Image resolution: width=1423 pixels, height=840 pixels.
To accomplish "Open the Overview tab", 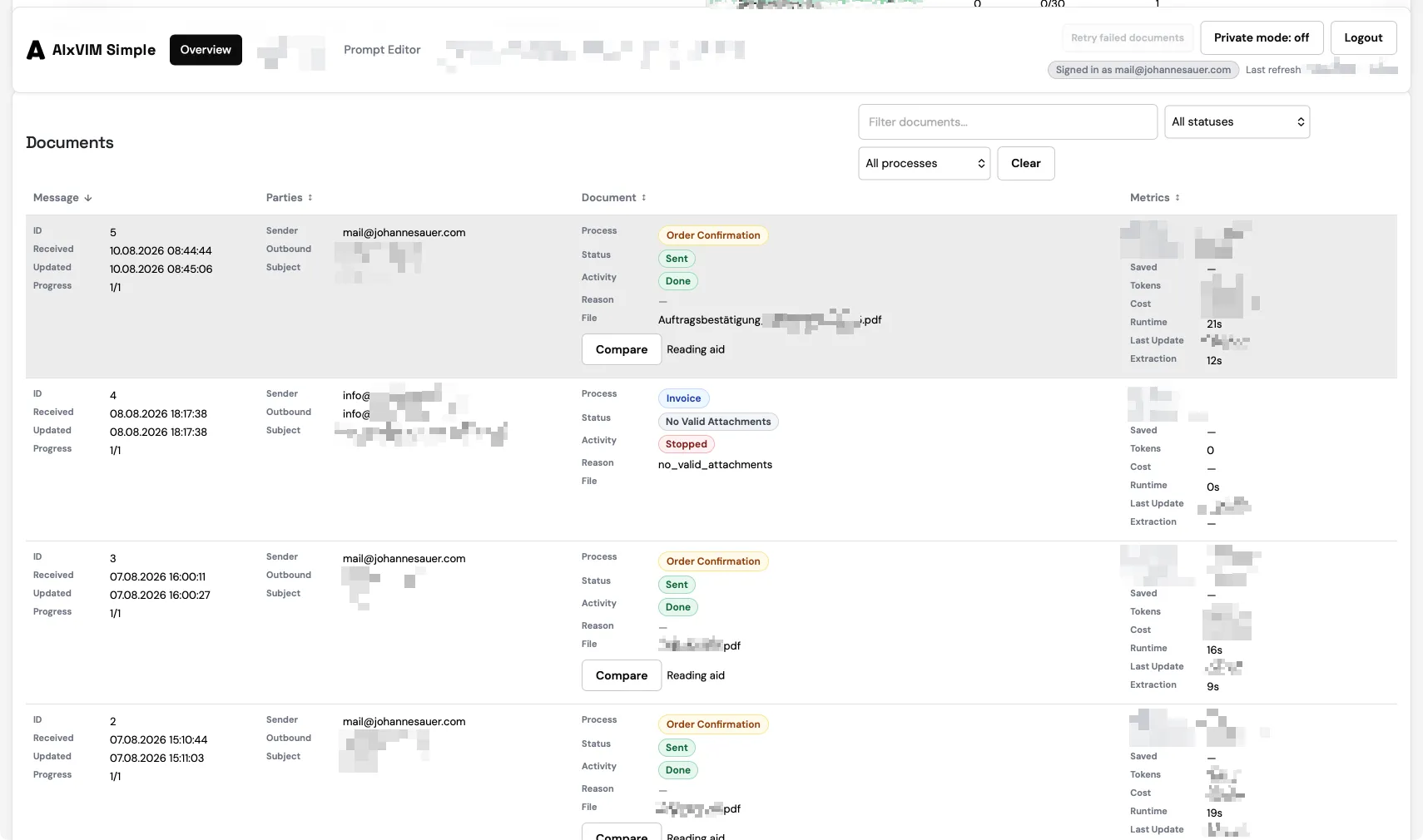I will [x=206, y=50].
